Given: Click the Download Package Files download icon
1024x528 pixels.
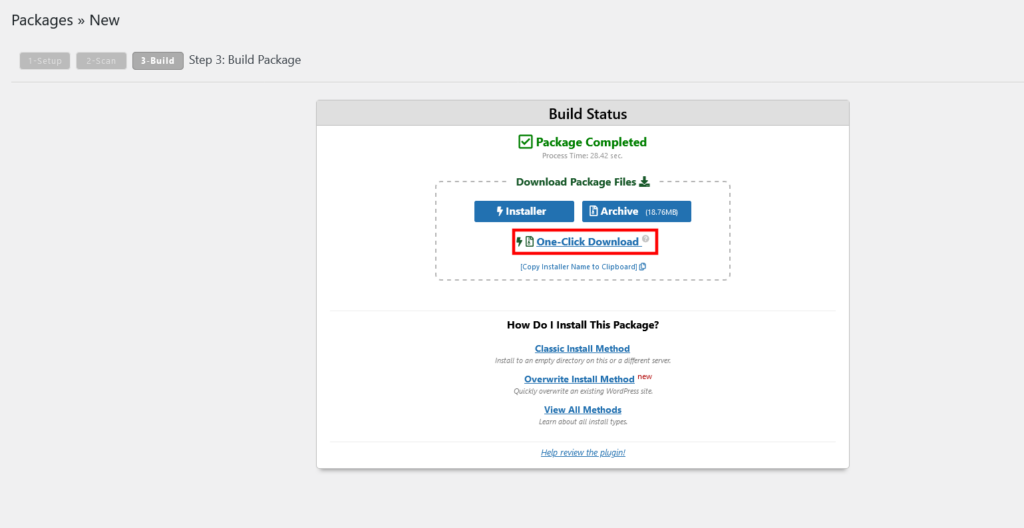Looking at the screenshot, I should tap(644, 182).
